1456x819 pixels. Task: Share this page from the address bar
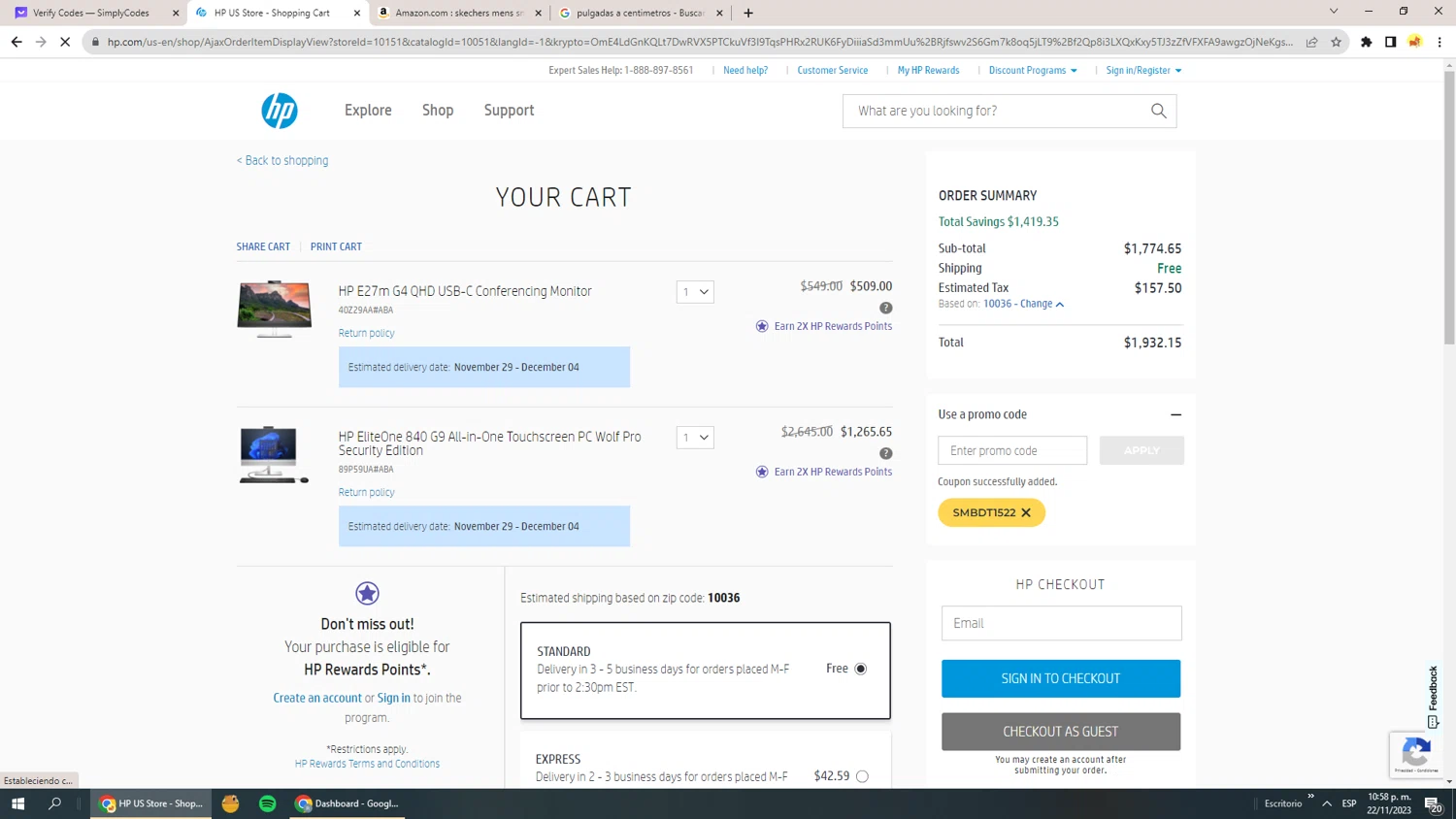1312,42
